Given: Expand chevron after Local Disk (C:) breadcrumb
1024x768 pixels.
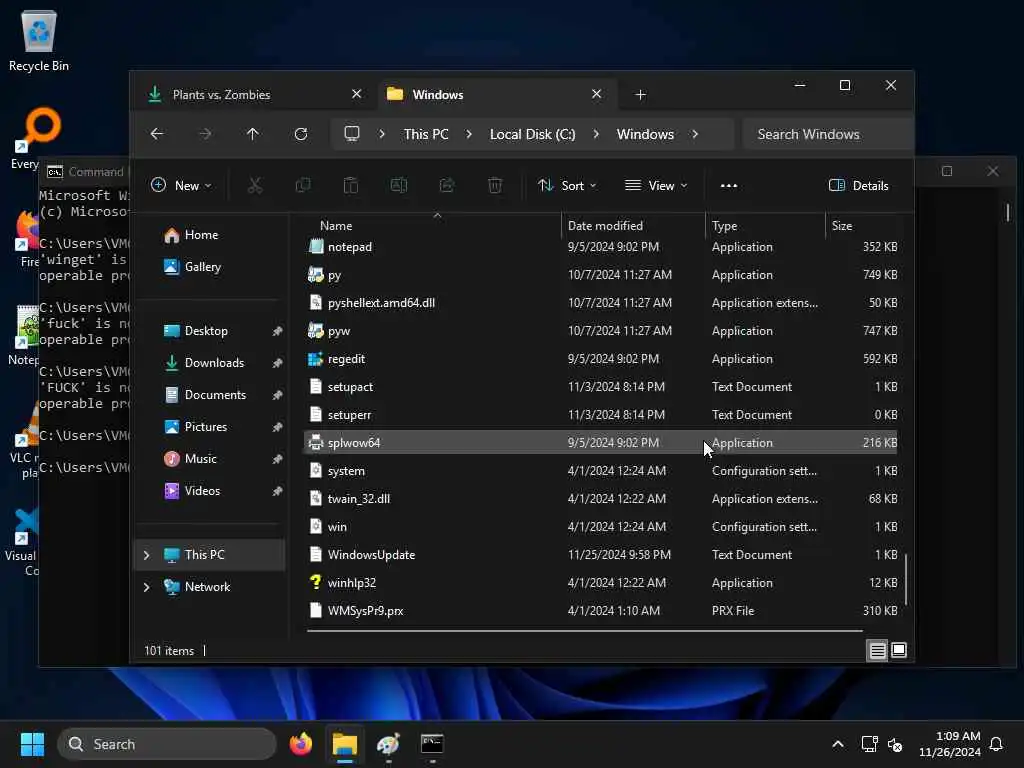Looking at the screenshot, I should [596, 134].
